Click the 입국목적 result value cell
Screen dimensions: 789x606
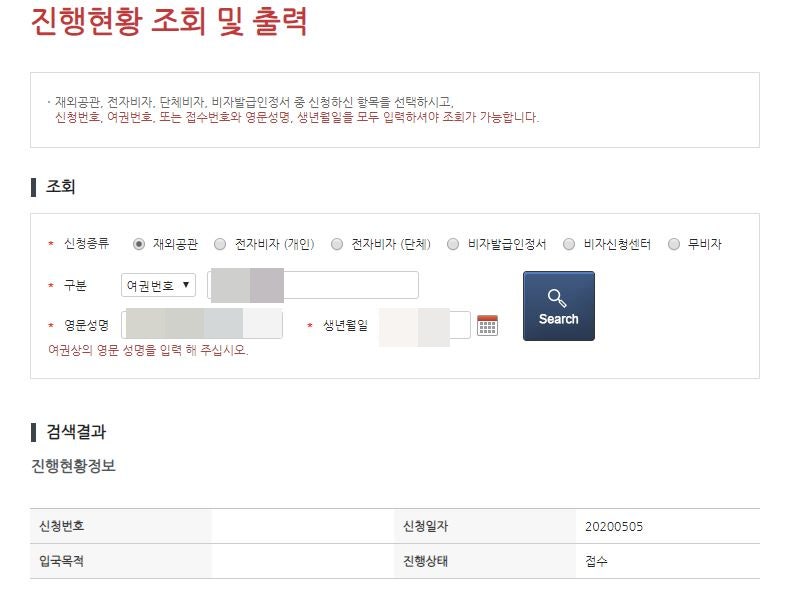coord(303,561)
